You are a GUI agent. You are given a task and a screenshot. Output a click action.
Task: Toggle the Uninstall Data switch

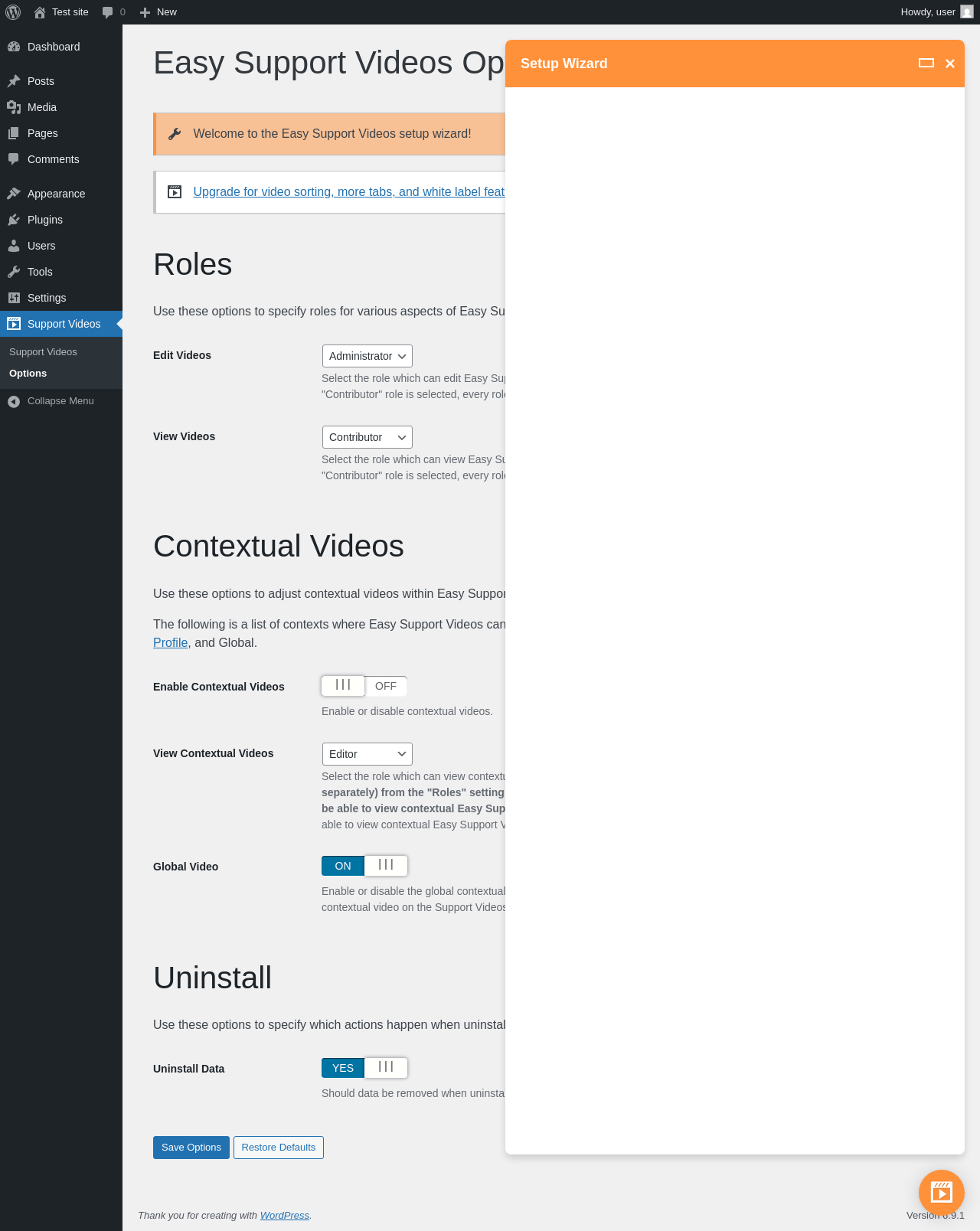point(364,1068)
